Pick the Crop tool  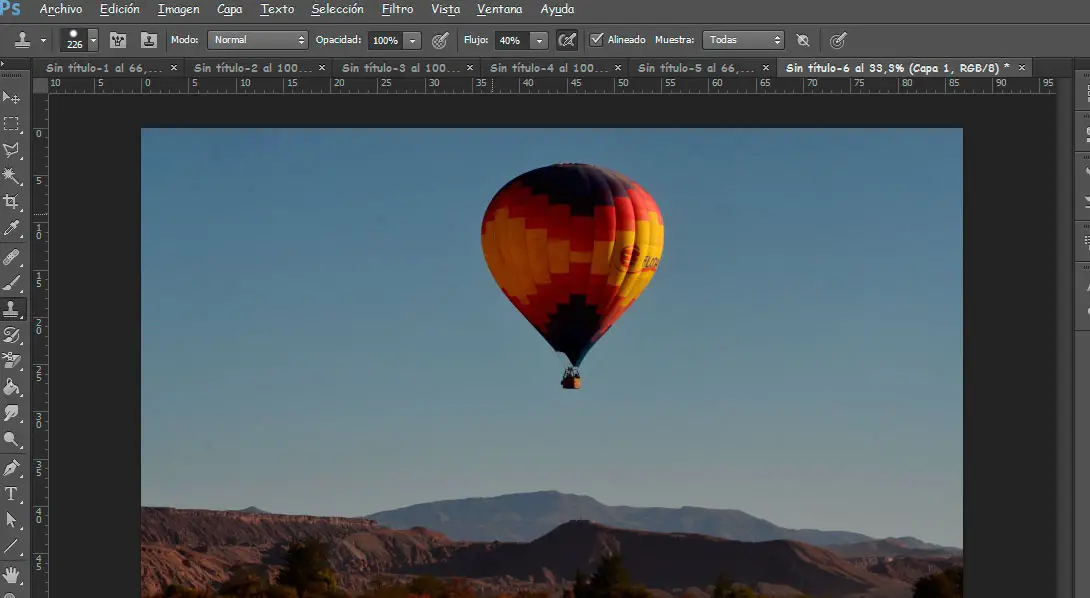[x=12, y=202]
